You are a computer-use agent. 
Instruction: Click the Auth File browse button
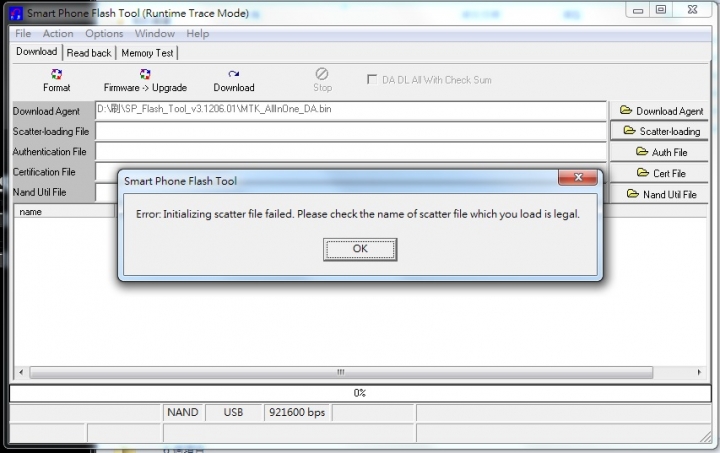tap(659, 152)
